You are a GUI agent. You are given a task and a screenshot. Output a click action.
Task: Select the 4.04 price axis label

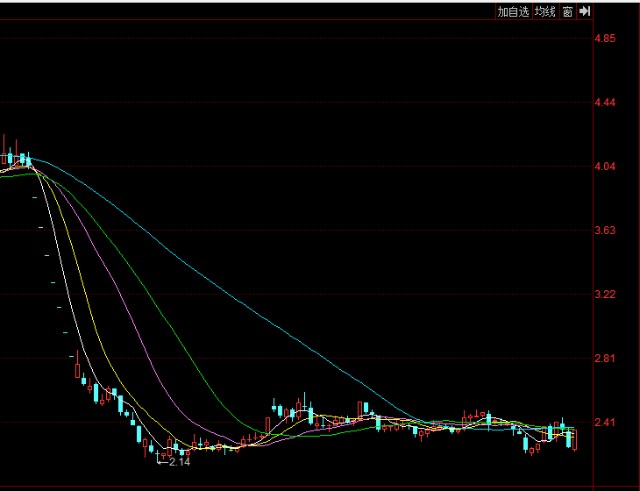[x=605, y=167]
